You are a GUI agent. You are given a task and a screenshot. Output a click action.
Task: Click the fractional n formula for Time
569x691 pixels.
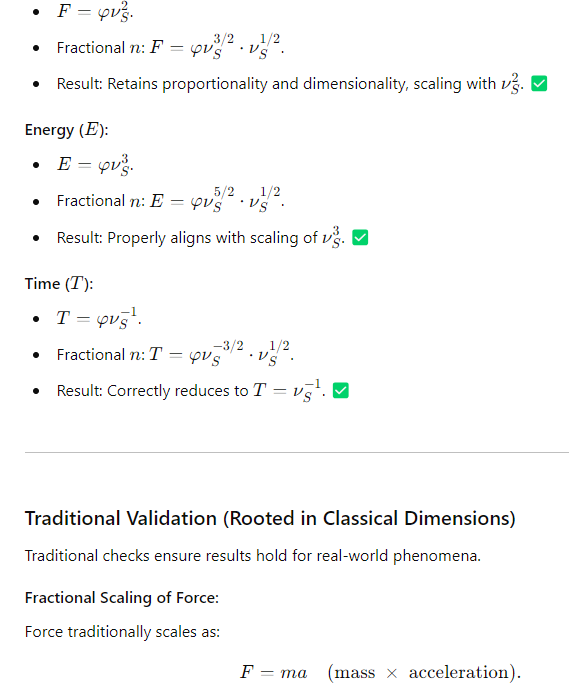[x=221, y=353]
